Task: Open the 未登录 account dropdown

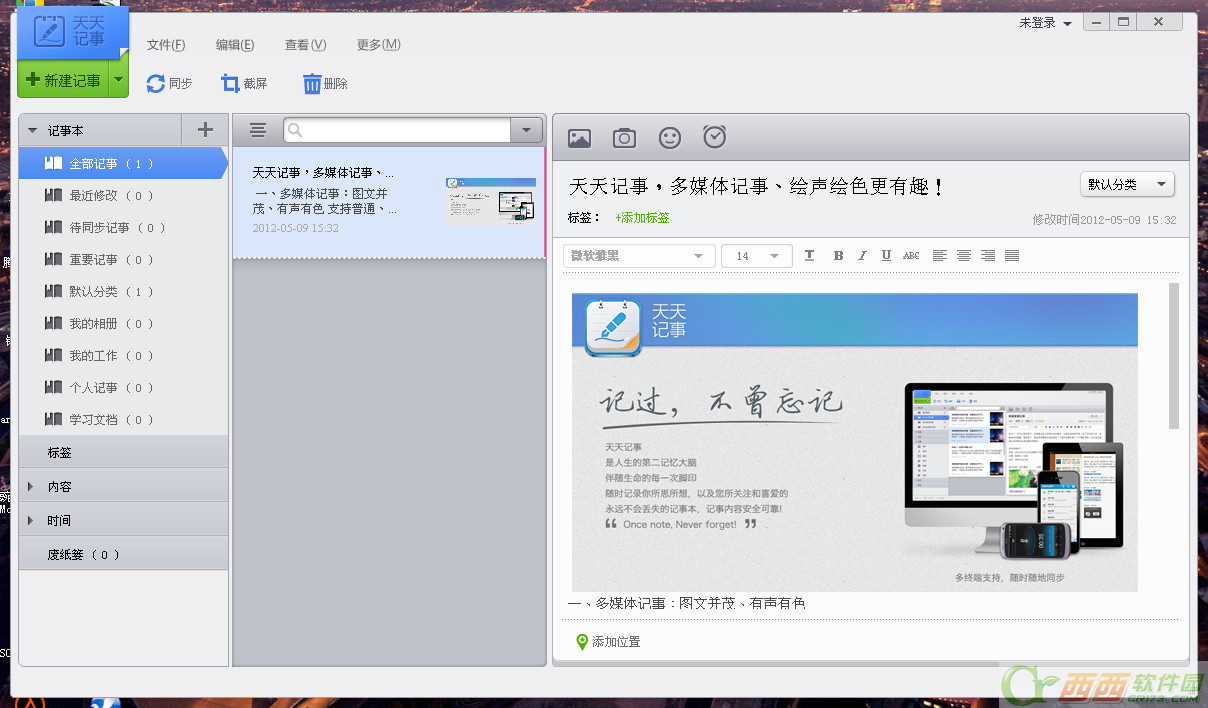Action: point(1045,23)
